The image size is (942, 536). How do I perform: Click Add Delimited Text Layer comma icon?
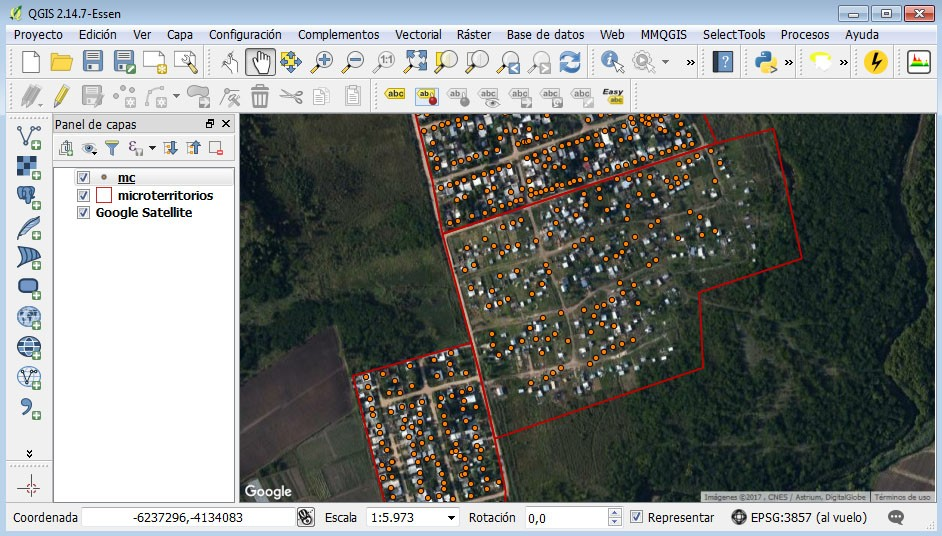(x=29, y=408)
